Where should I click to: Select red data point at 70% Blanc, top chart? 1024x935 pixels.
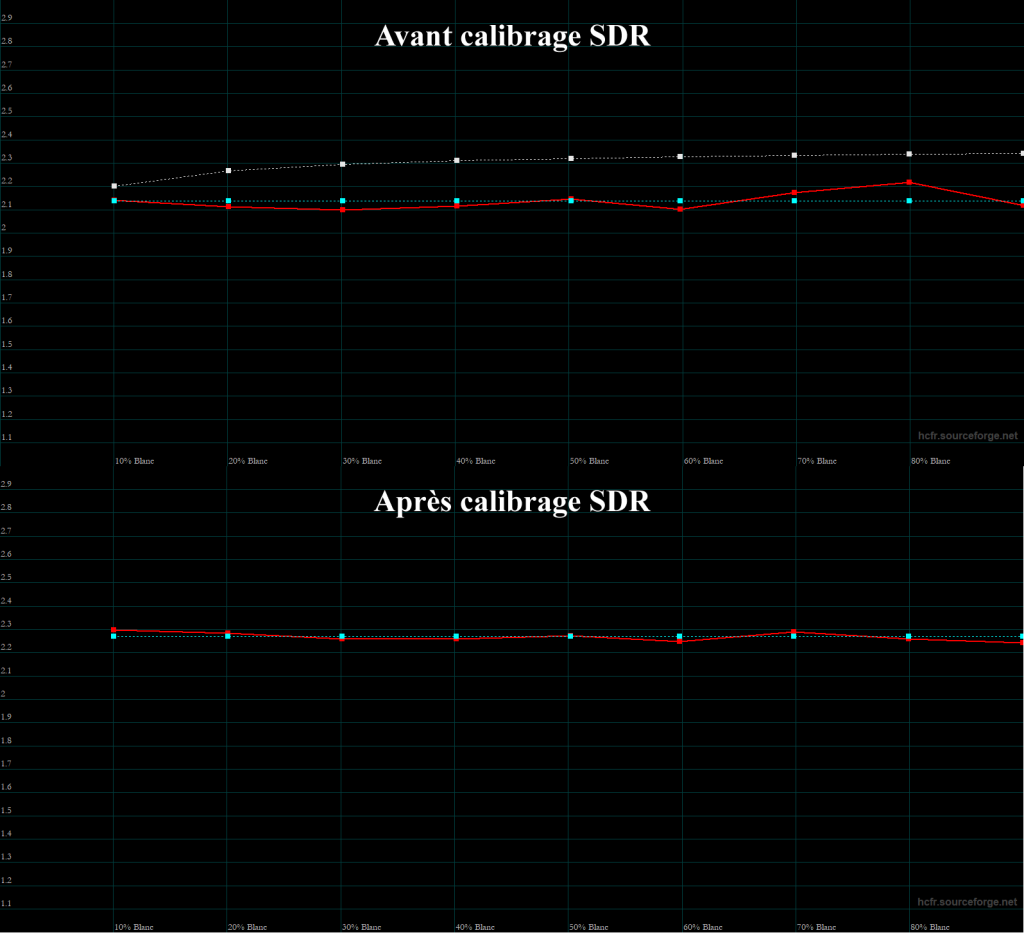coord(795,192)
